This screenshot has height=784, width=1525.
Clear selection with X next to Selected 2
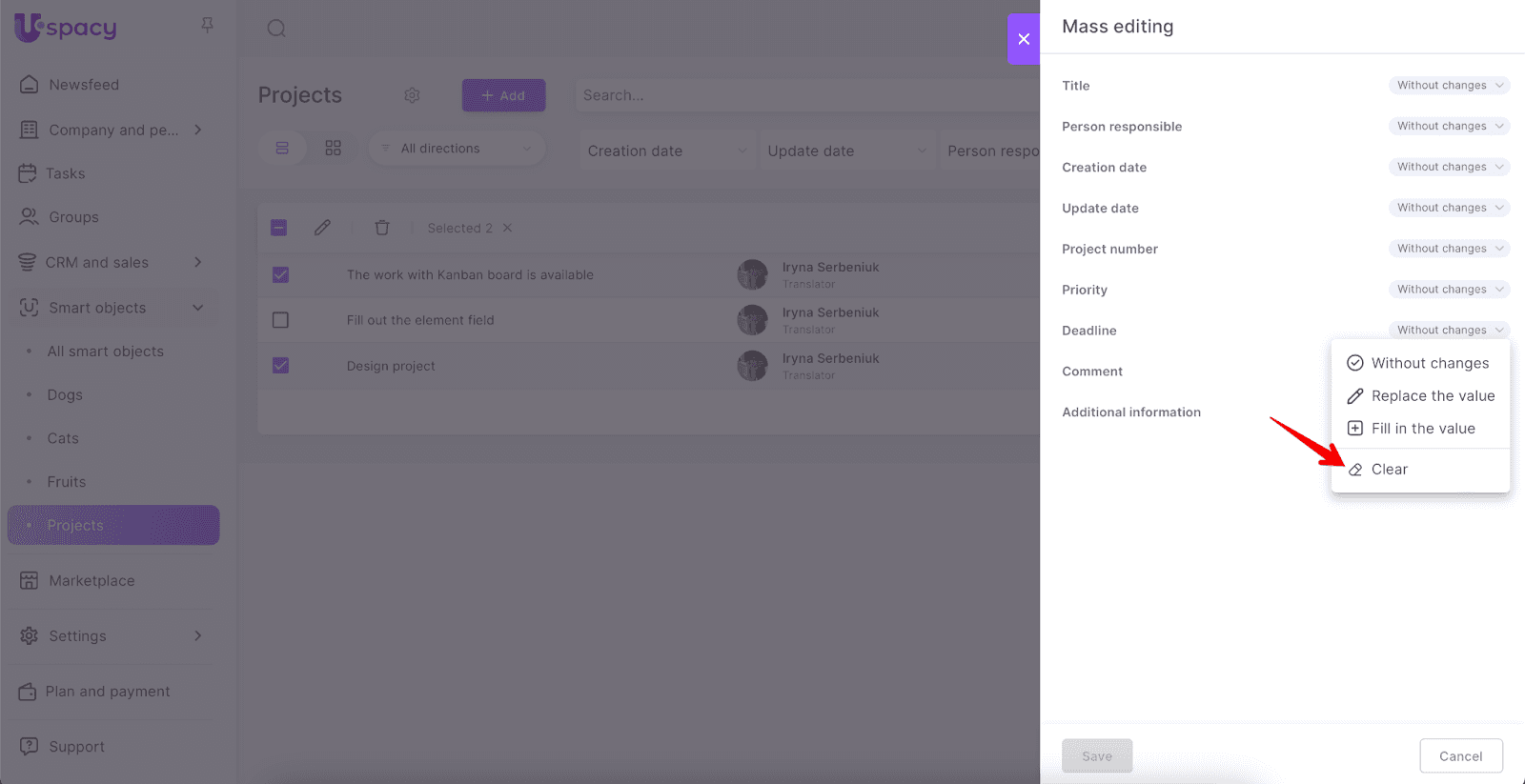(508, 228)
